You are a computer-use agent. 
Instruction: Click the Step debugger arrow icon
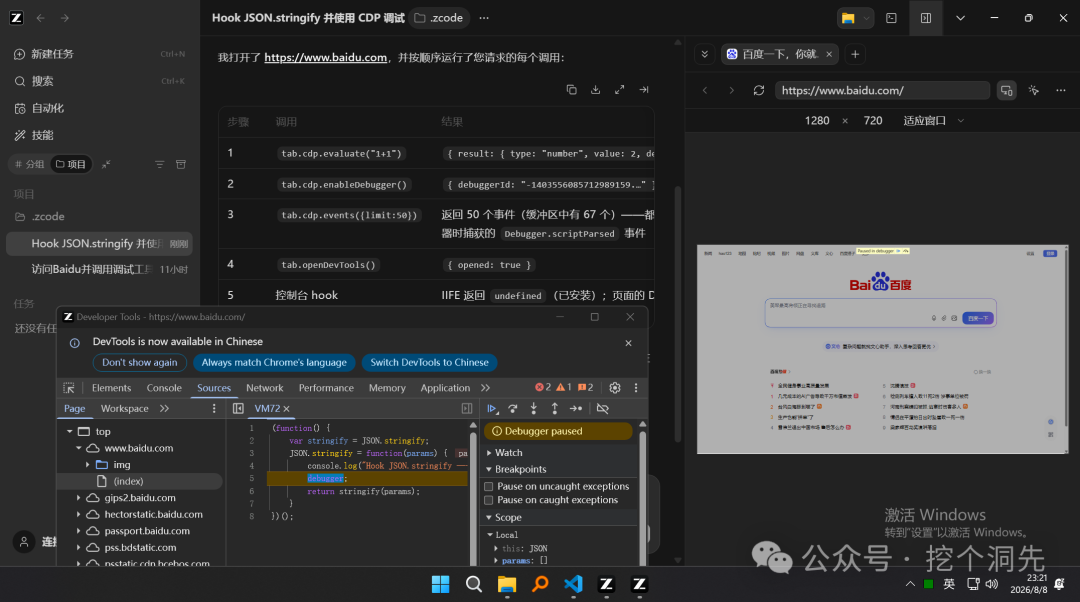[576, 408]
